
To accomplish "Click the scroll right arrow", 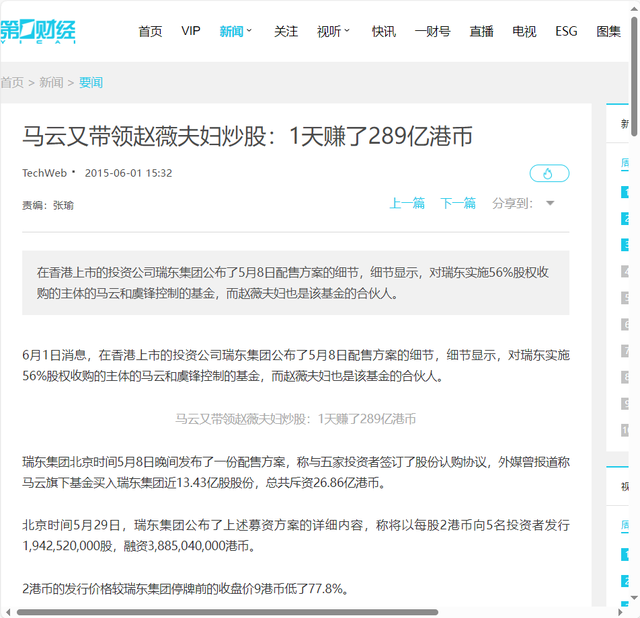I will [x=620, y=612].
